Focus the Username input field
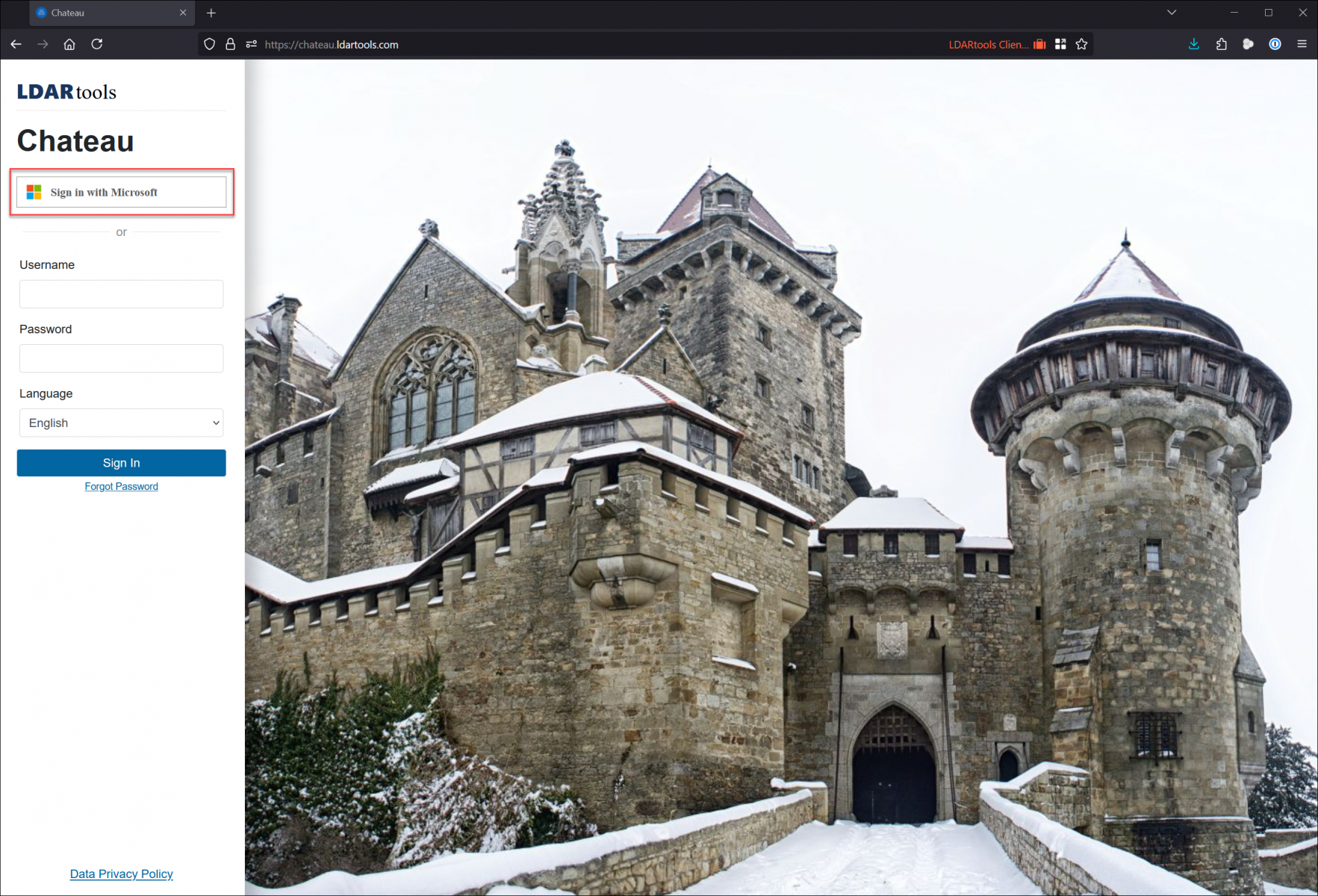The width and height of the screenshot is (1318, 896). tap(122, 294)
